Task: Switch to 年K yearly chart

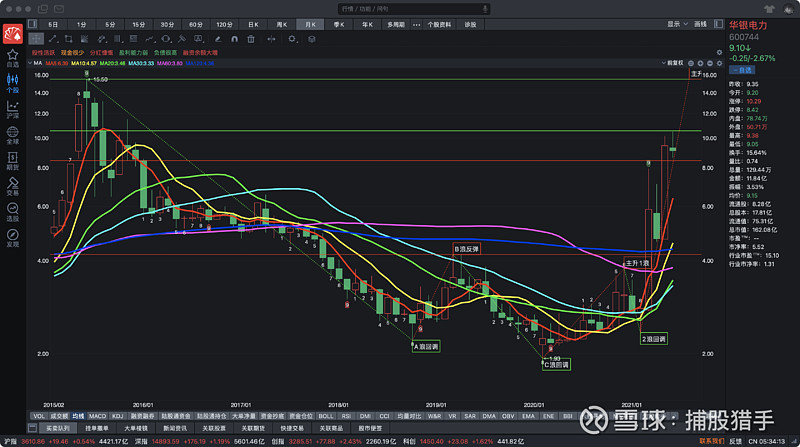Action: tap(367, 24)
